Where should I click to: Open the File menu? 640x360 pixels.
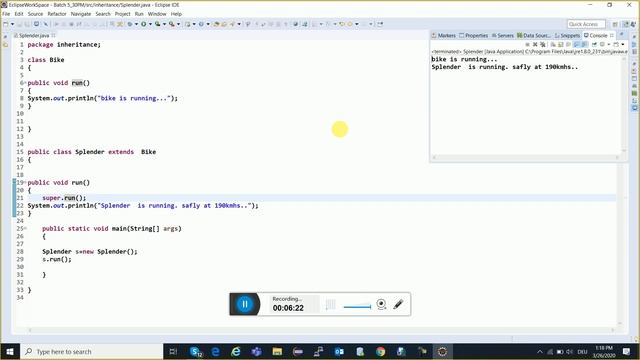[6, 14]
